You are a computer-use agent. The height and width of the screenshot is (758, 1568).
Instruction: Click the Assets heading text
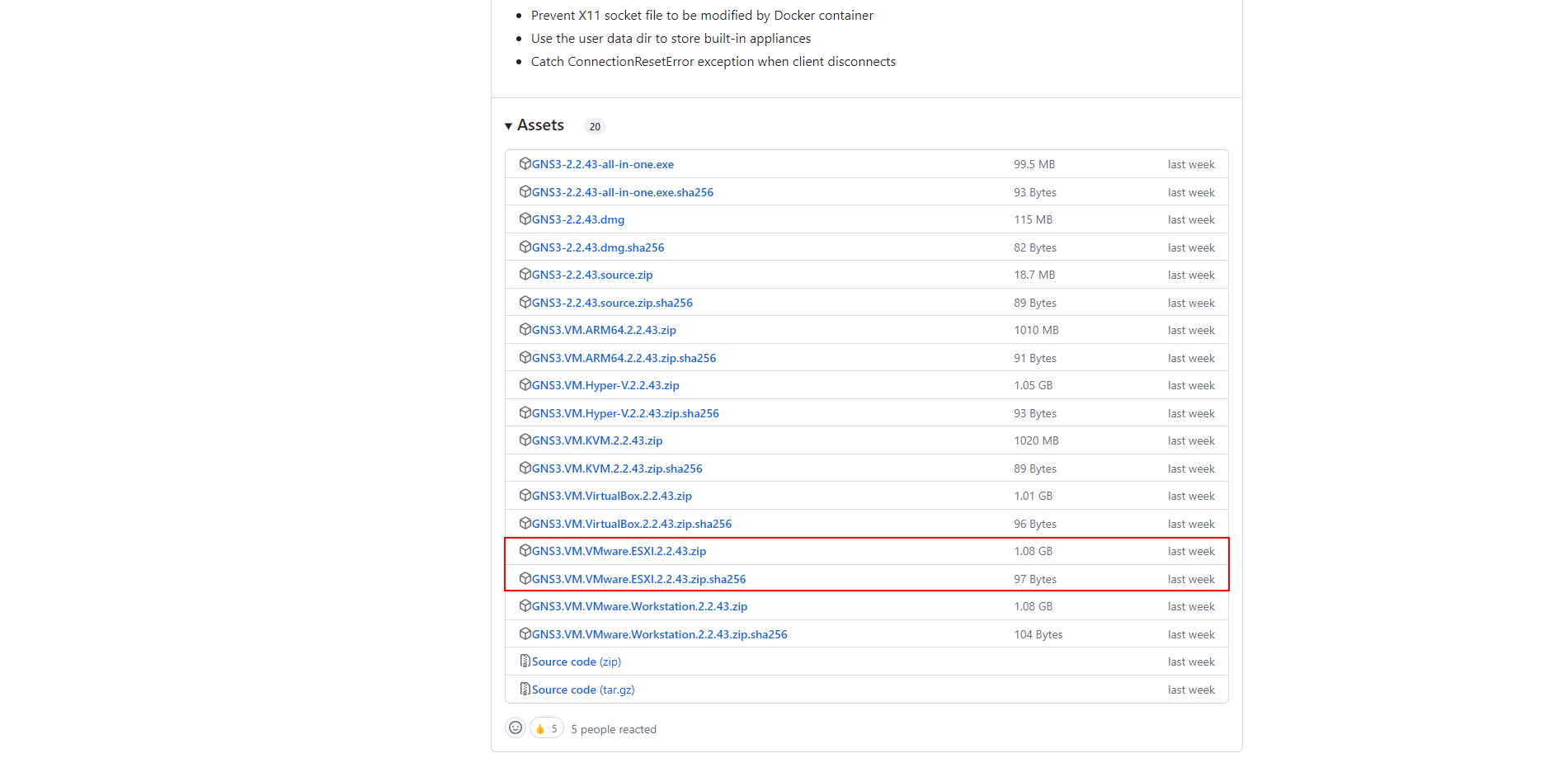tap(540, 125)
